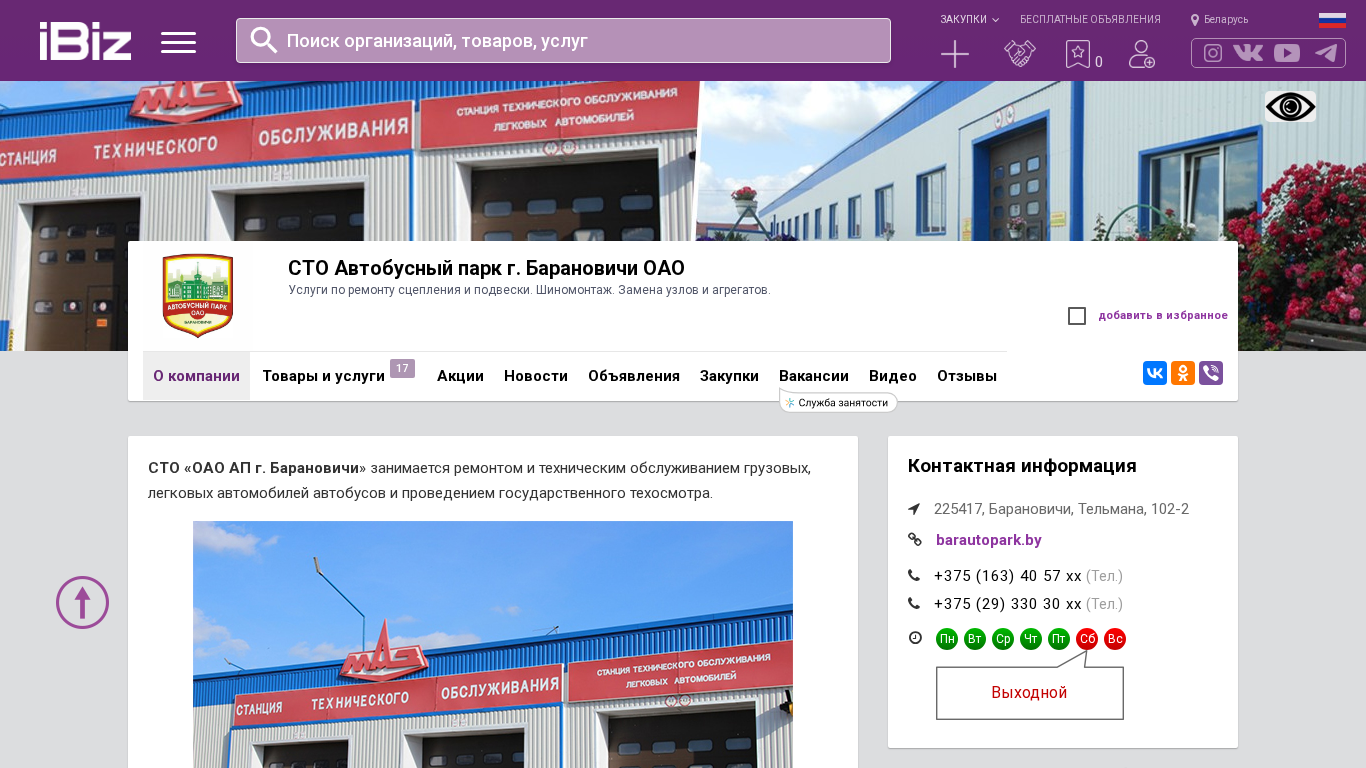Click the search magnifier icon
The height and width of the screenshot is (768, 1366).
coord(264,40)
